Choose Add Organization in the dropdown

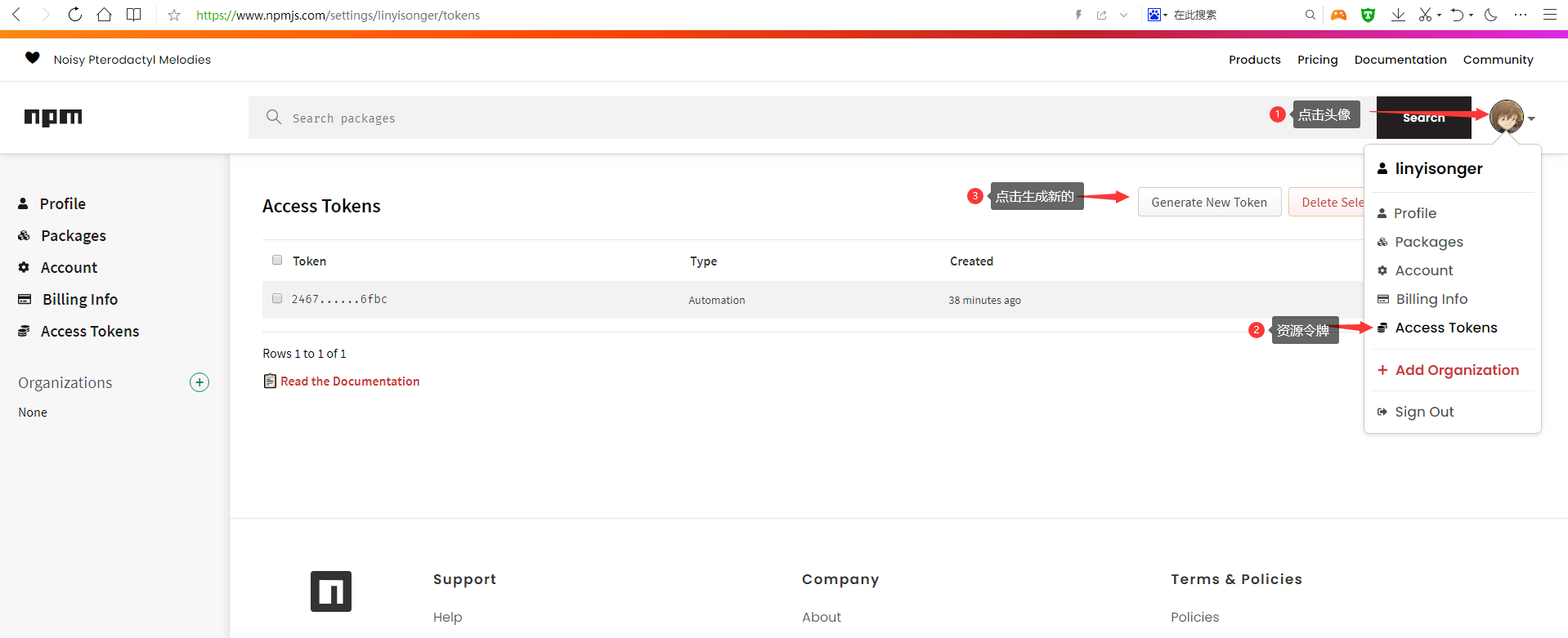coord(1457,370)
